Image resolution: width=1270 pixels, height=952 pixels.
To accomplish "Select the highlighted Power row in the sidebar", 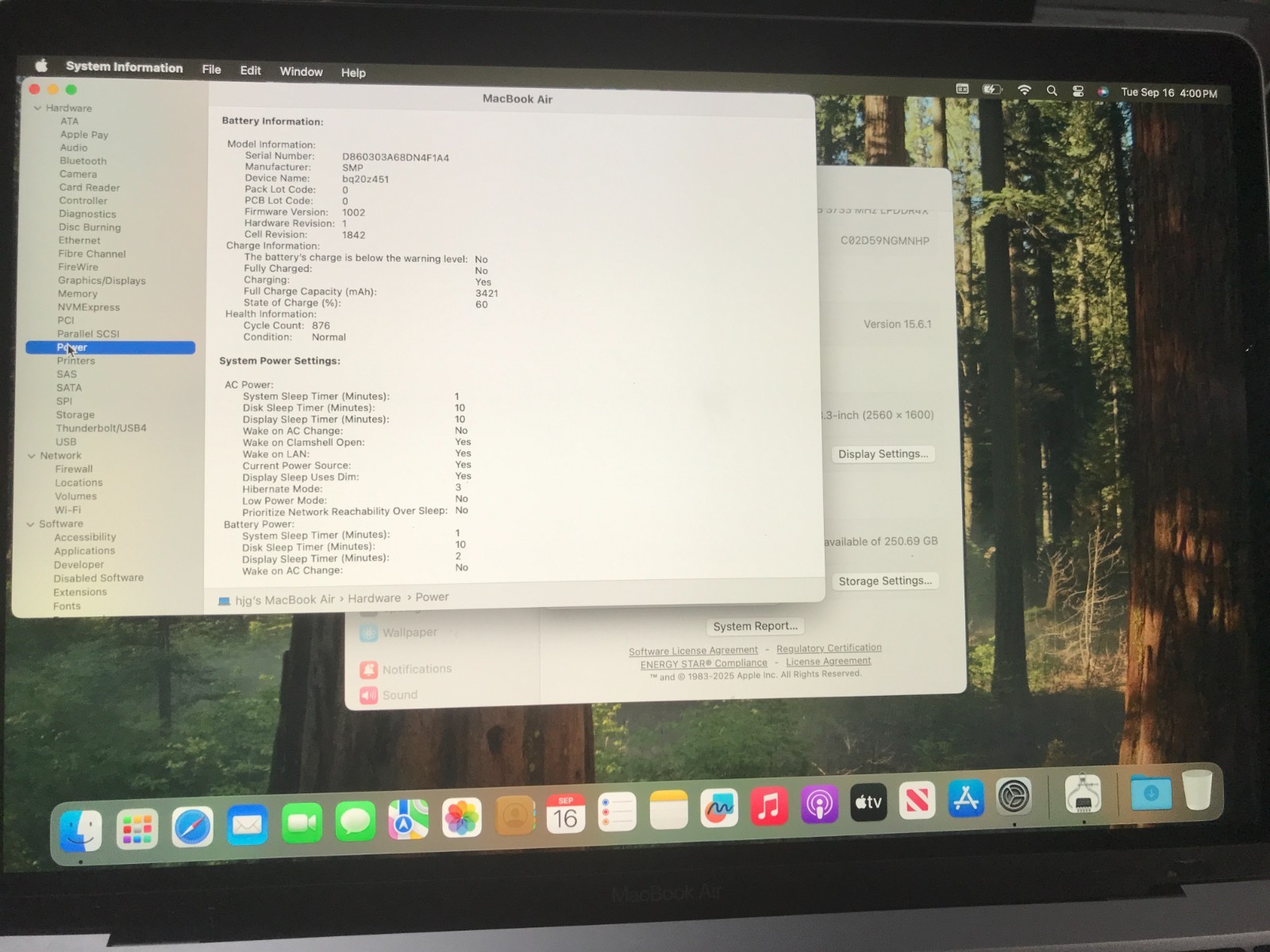I will pyautogui.click(x=110, y=347).
